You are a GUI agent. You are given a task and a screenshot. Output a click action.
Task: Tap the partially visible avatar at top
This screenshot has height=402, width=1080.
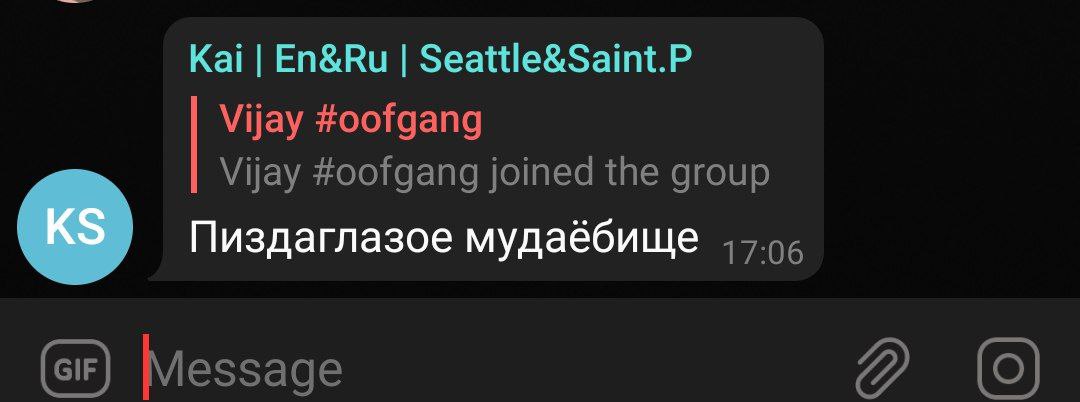pyautogui.click(x=74, y=1)
